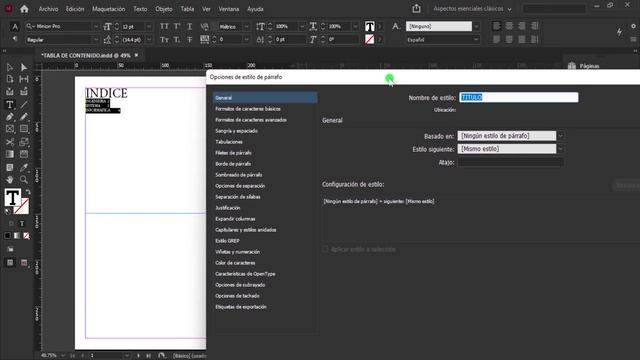Image resolution: width=640 pixels, height=360 pixels.
Task: Open the Minion Pro font family dropdown
Action: tap(96, 27)
